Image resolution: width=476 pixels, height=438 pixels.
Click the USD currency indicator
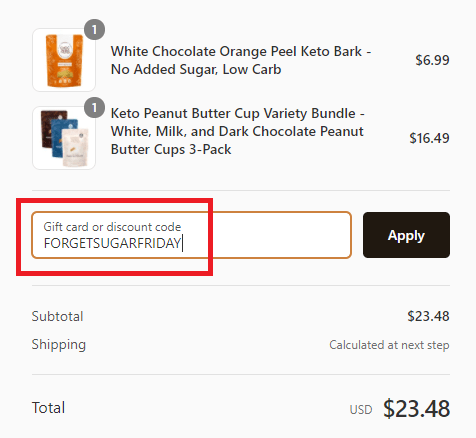pyautogui.click(x=361, y=409)
